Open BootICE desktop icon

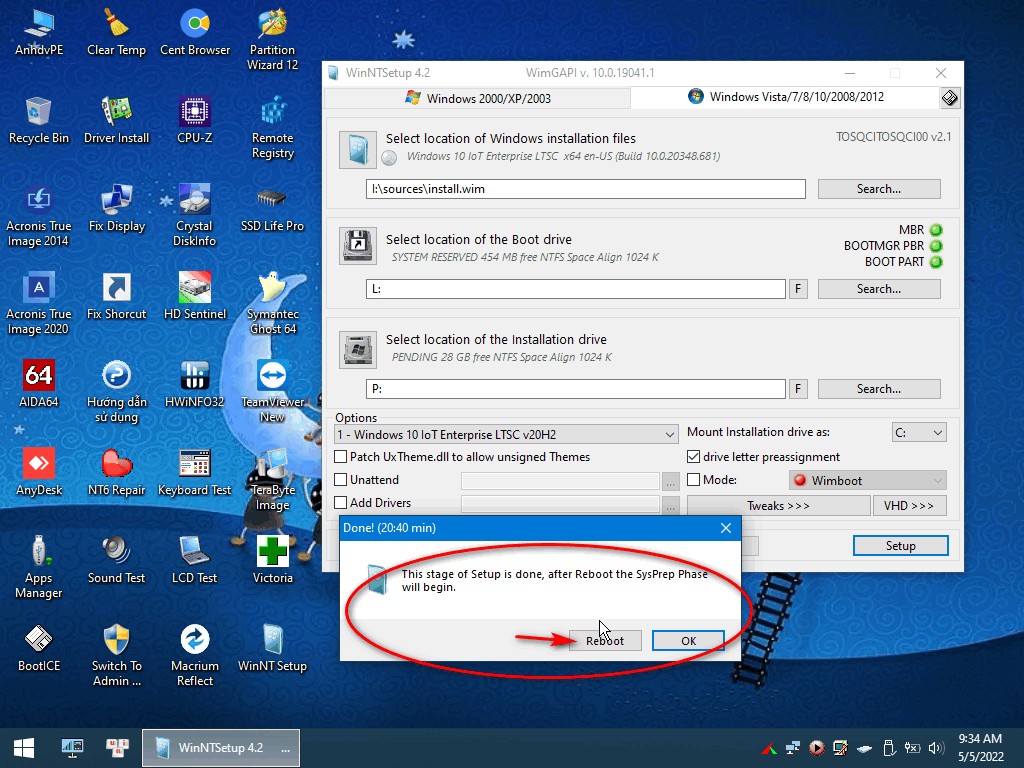coord(39,648)
